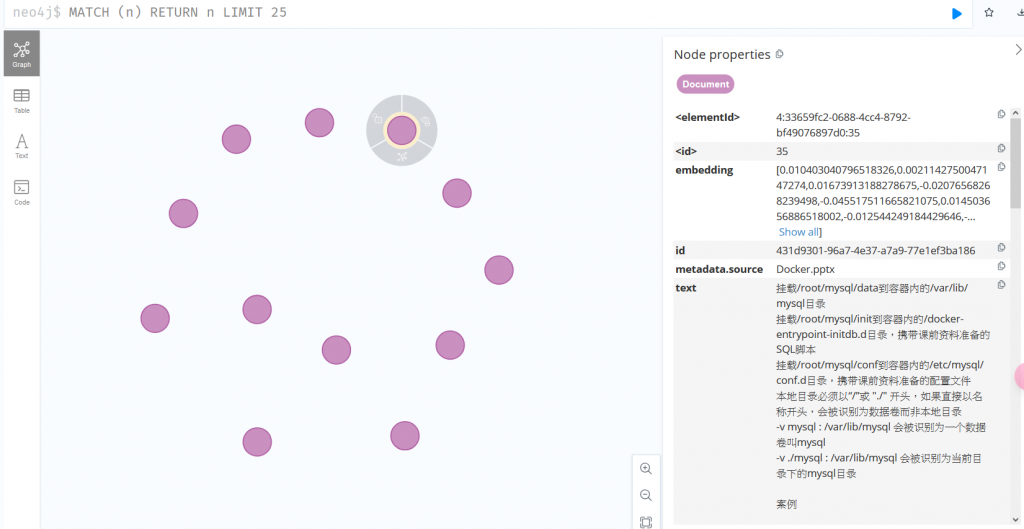The height and width of the screenshot is (529, 1024).
Task: Copy the embedding property value
Action: click(x=1001, y=167)
